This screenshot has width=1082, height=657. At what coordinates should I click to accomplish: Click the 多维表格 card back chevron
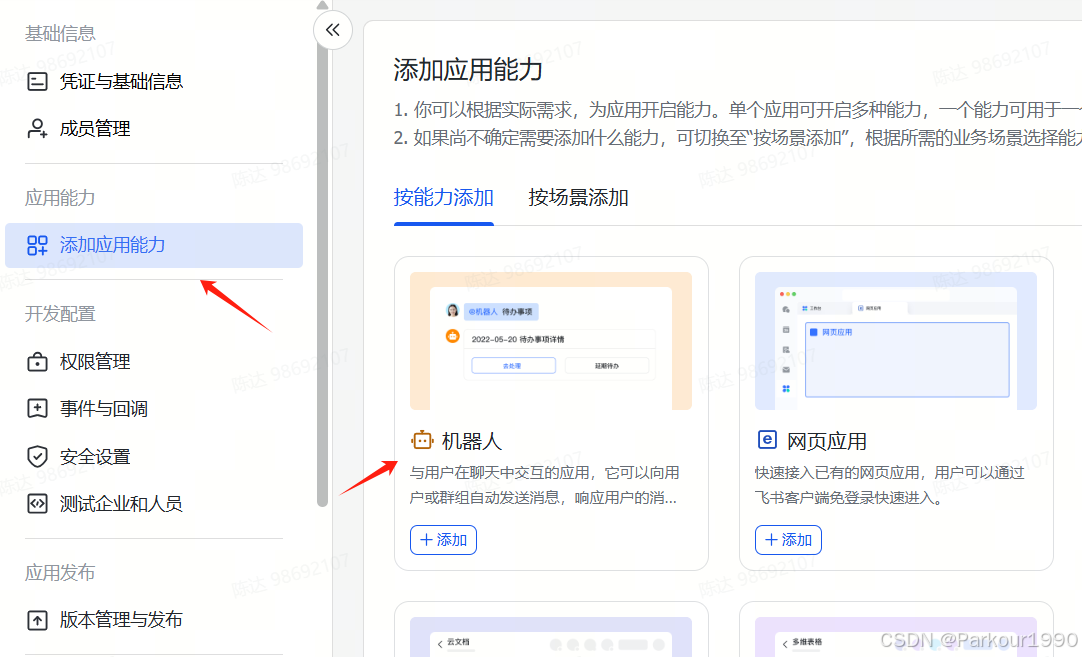tap(785, 643)
